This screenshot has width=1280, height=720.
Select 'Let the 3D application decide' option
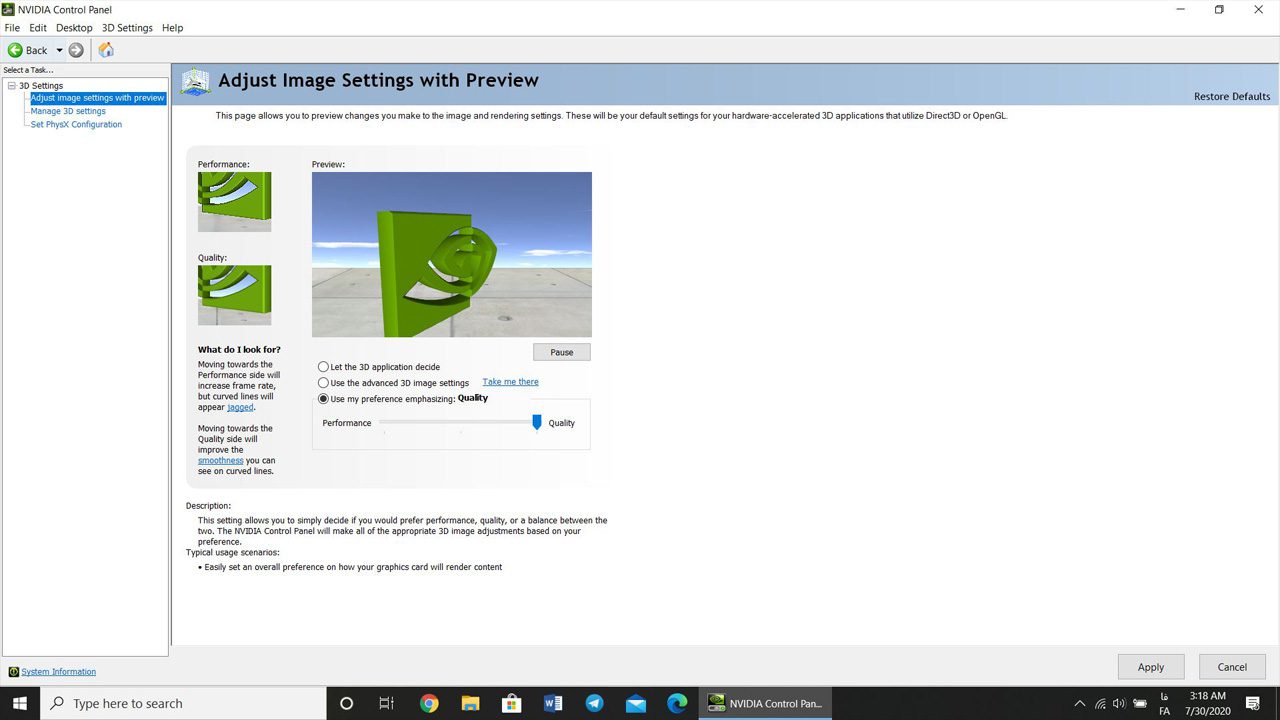323,367
